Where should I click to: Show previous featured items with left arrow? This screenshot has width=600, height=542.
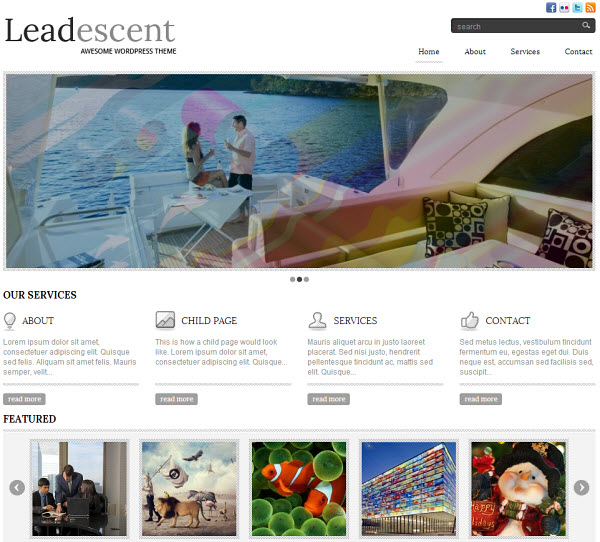(17, 488)
